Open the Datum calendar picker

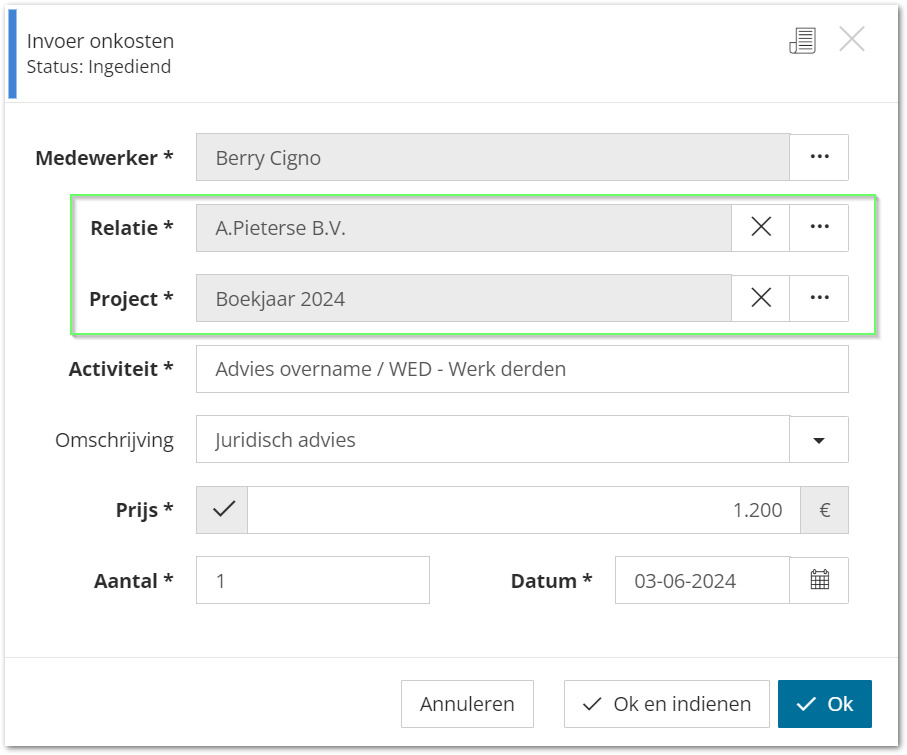click(819, 580)
